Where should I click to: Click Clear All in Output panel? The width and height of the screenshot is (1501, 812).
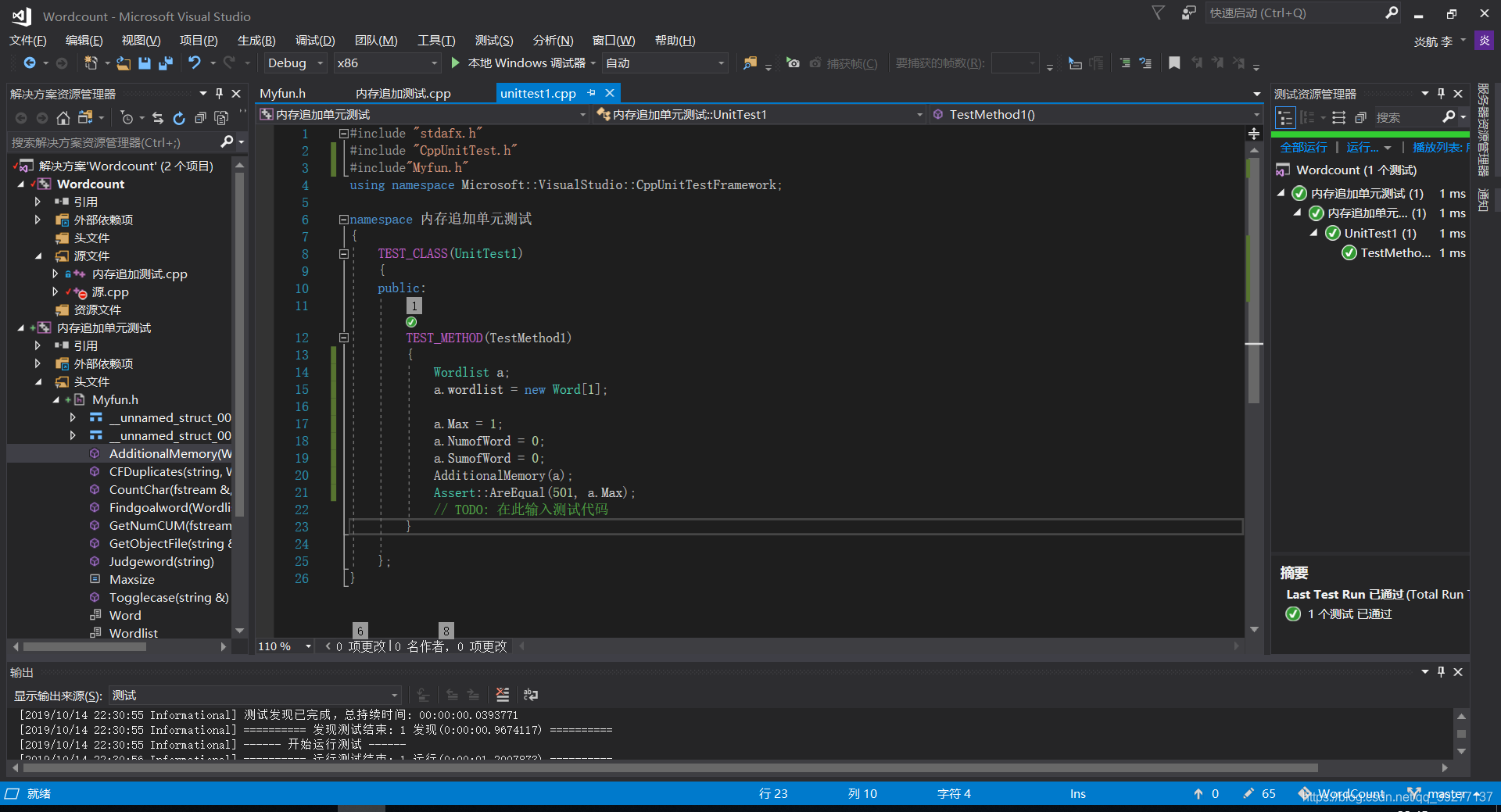coord(503,695)
